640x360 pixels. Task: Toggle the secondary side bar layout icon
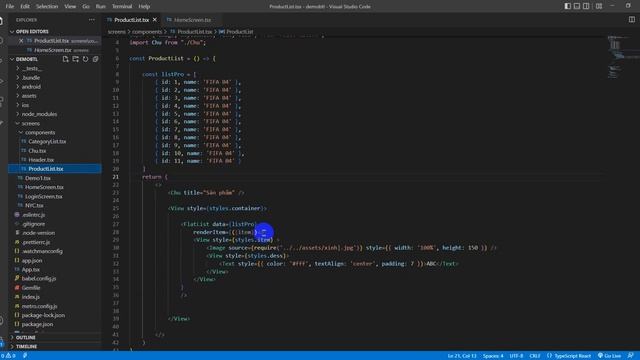[x=586, y=6]
